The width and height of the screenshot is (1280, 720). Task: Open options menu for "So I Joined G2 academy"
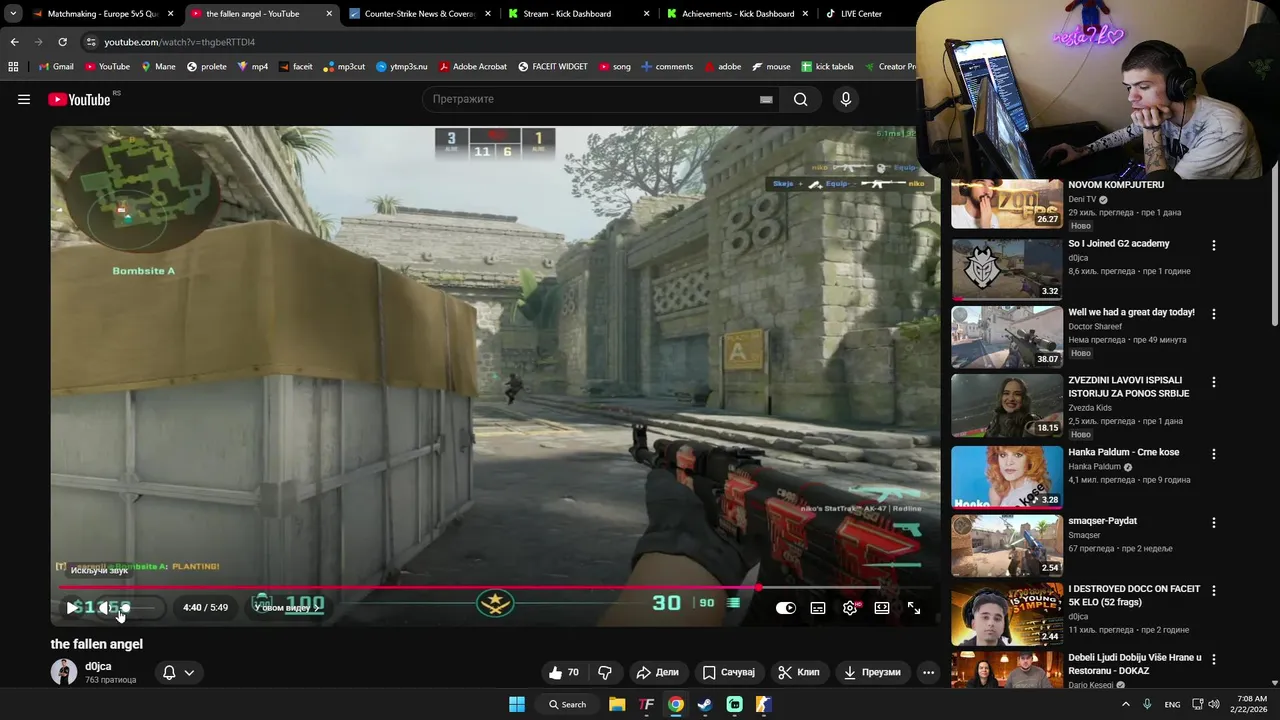tap(1214, 245)
